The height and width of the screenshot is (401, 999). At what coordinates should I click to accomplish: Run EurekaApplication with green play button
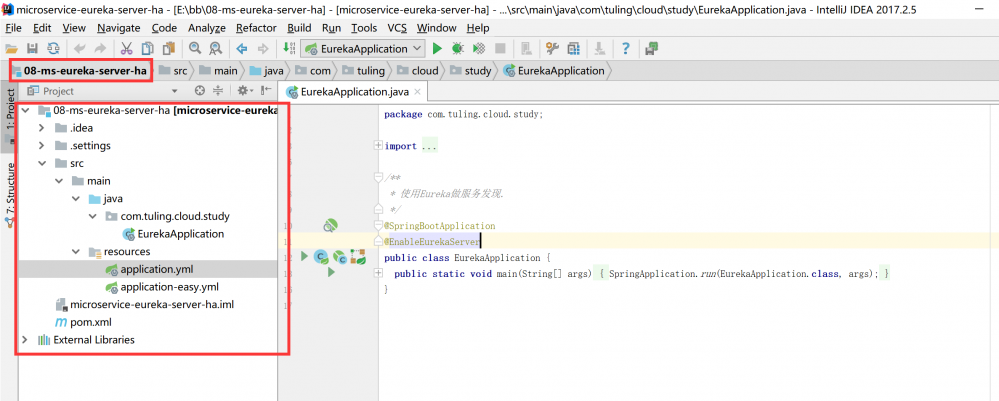[x=437, y=48]
